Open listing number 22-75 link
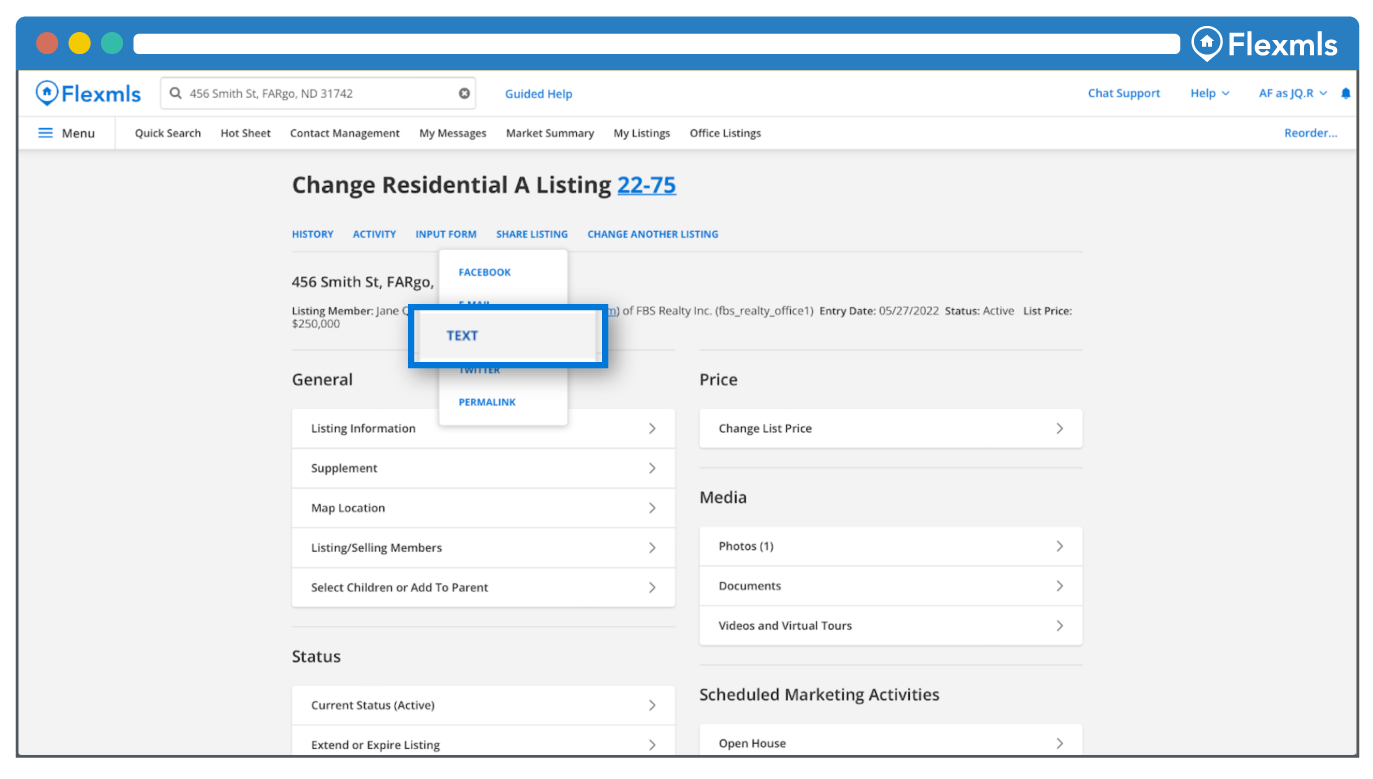The width and height of the screenshot is (1373, 779). [646, 185]
